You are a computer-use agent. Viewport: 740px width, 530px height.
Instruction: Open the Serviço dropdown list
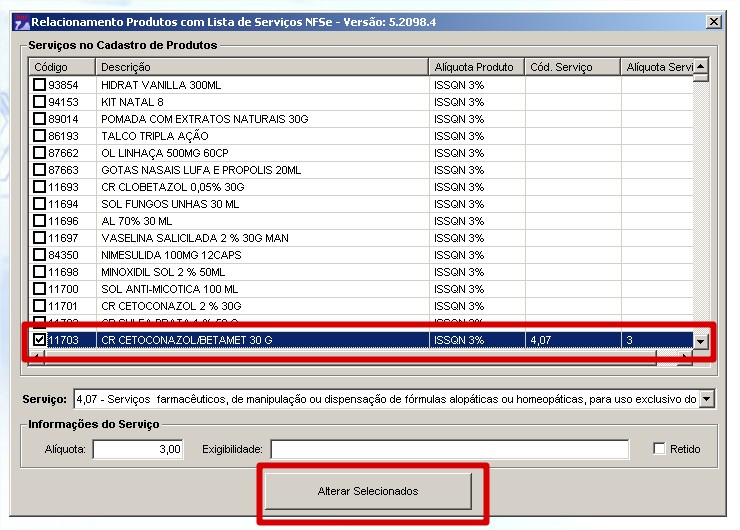coord(707,400)
